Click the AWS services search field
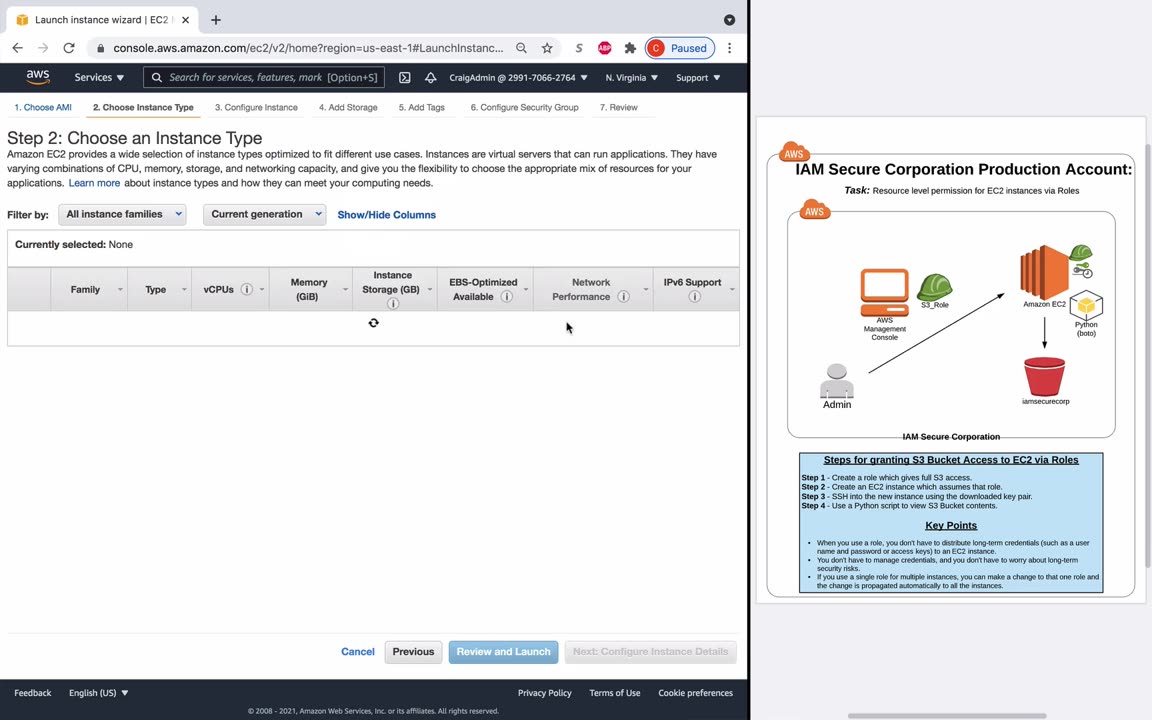The height and width of the screenshot is (720, 1152). point(264,77)
